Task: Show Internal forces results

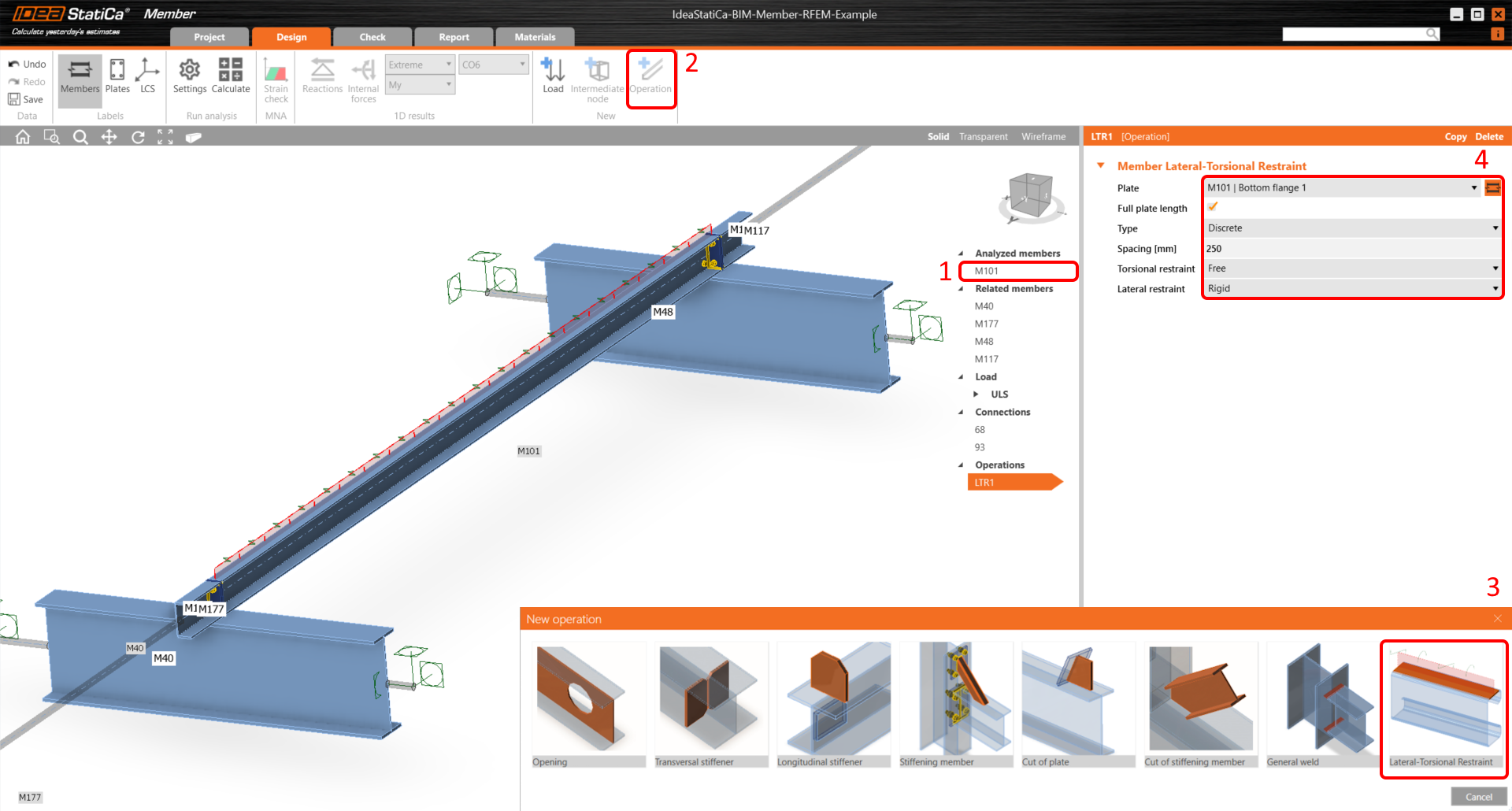Action: pos(363,76)
